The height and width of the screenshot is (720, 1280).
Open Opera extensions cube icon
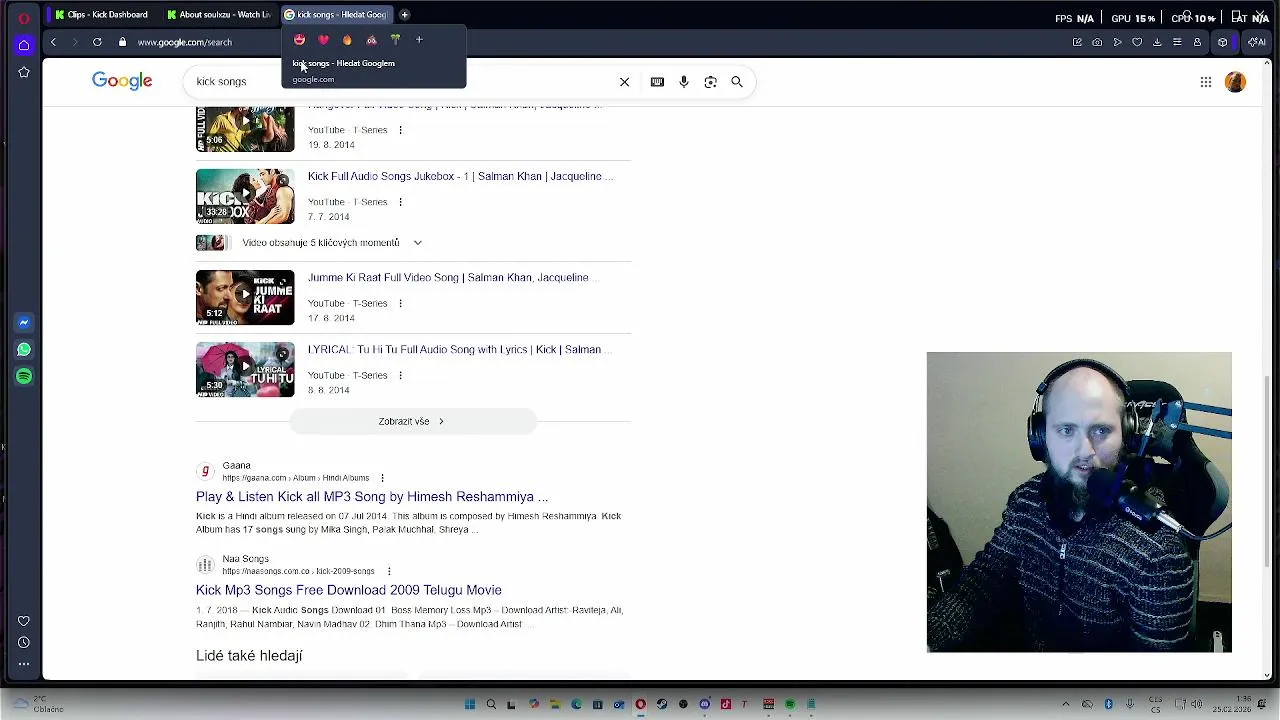tap(1222, 42)
